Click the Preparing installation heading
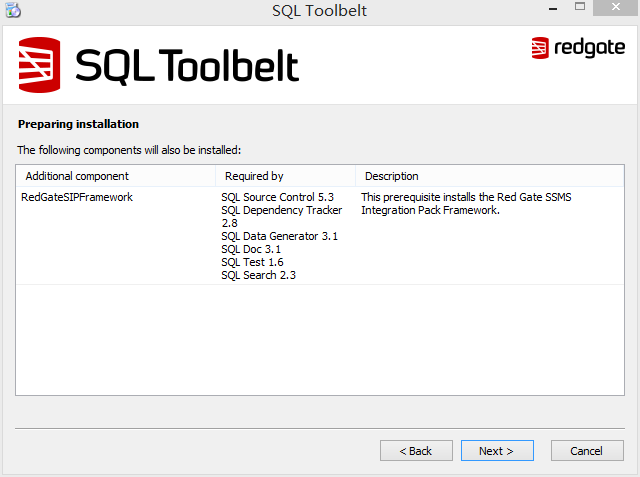The image size is (640, 477). pos(78,124)
